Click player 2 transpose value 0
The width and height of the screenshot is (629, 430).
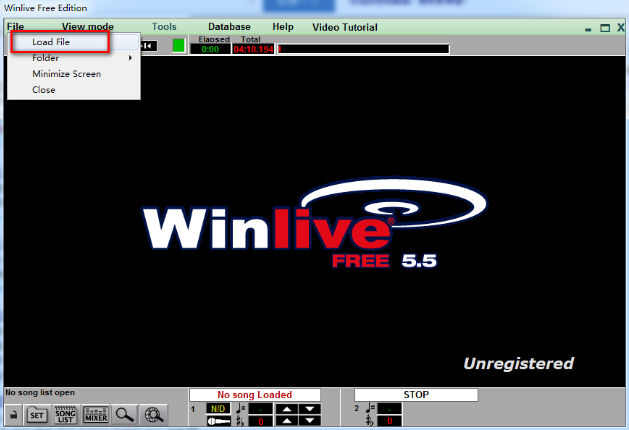[389, 421]
